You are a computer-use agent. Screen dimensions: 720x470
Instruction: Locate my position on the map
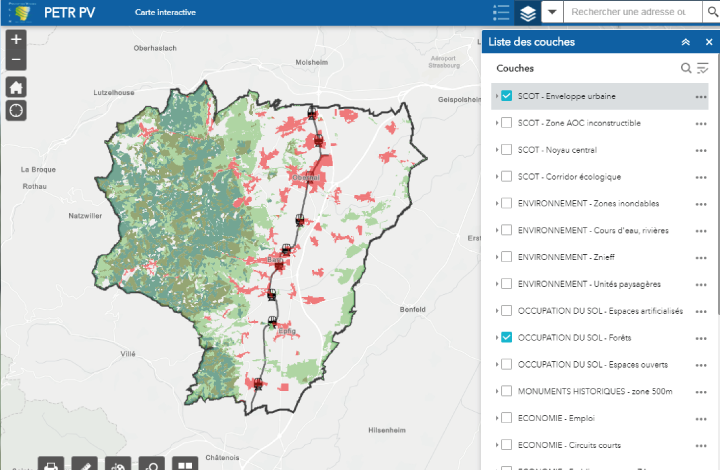click(x=16, y=111)
